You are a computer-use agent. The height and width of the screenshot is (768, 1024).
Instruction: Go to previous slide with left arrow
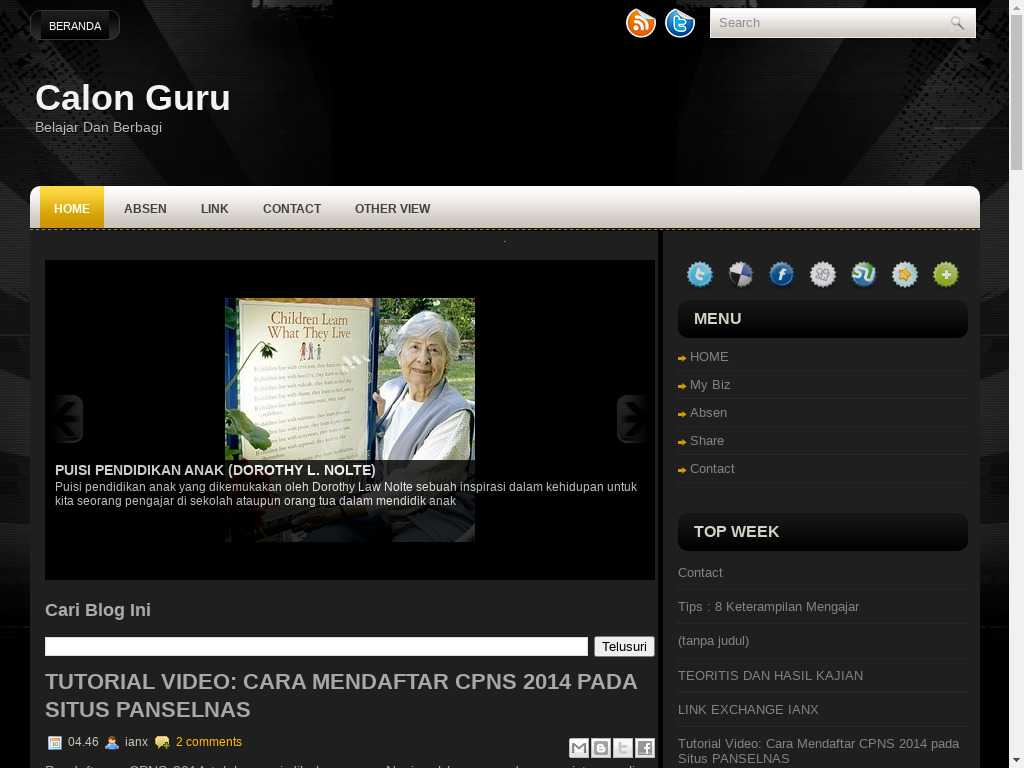pyautogui.click(x=68, y=419)
